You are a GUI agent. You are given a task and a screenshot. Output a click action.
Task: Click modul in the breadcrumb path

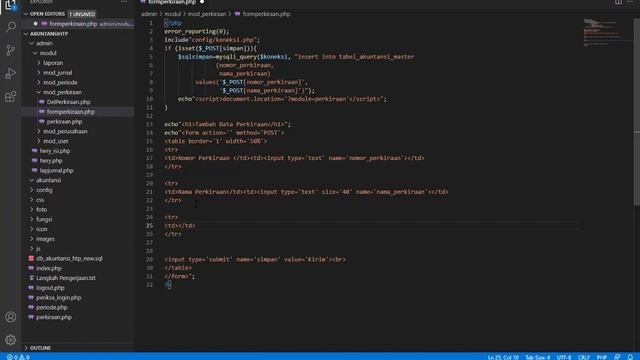[x=173, y=14]
